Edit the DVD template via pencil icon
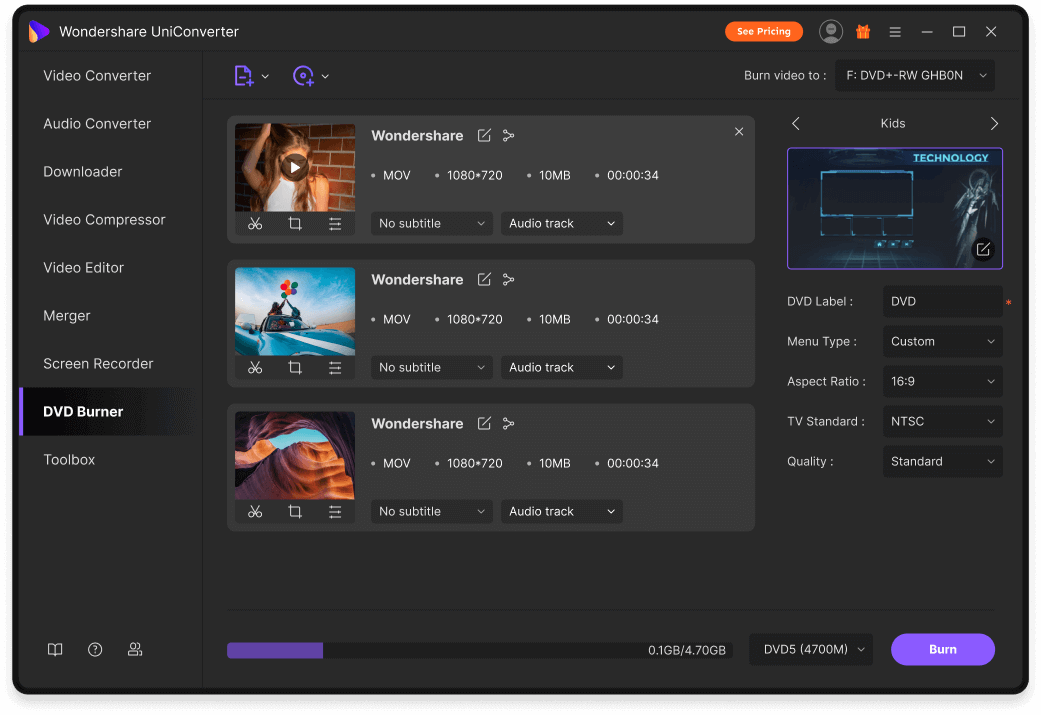Screen dimensions: 1041x715 coord(983,249)
